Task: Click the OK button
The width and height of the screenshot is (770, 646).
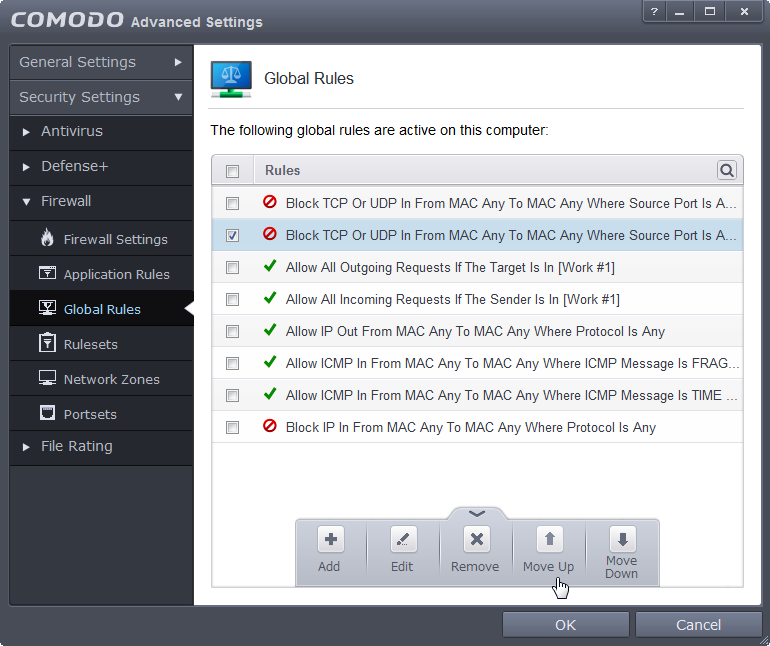Action: pyautogui.click(x=565, y=625)
